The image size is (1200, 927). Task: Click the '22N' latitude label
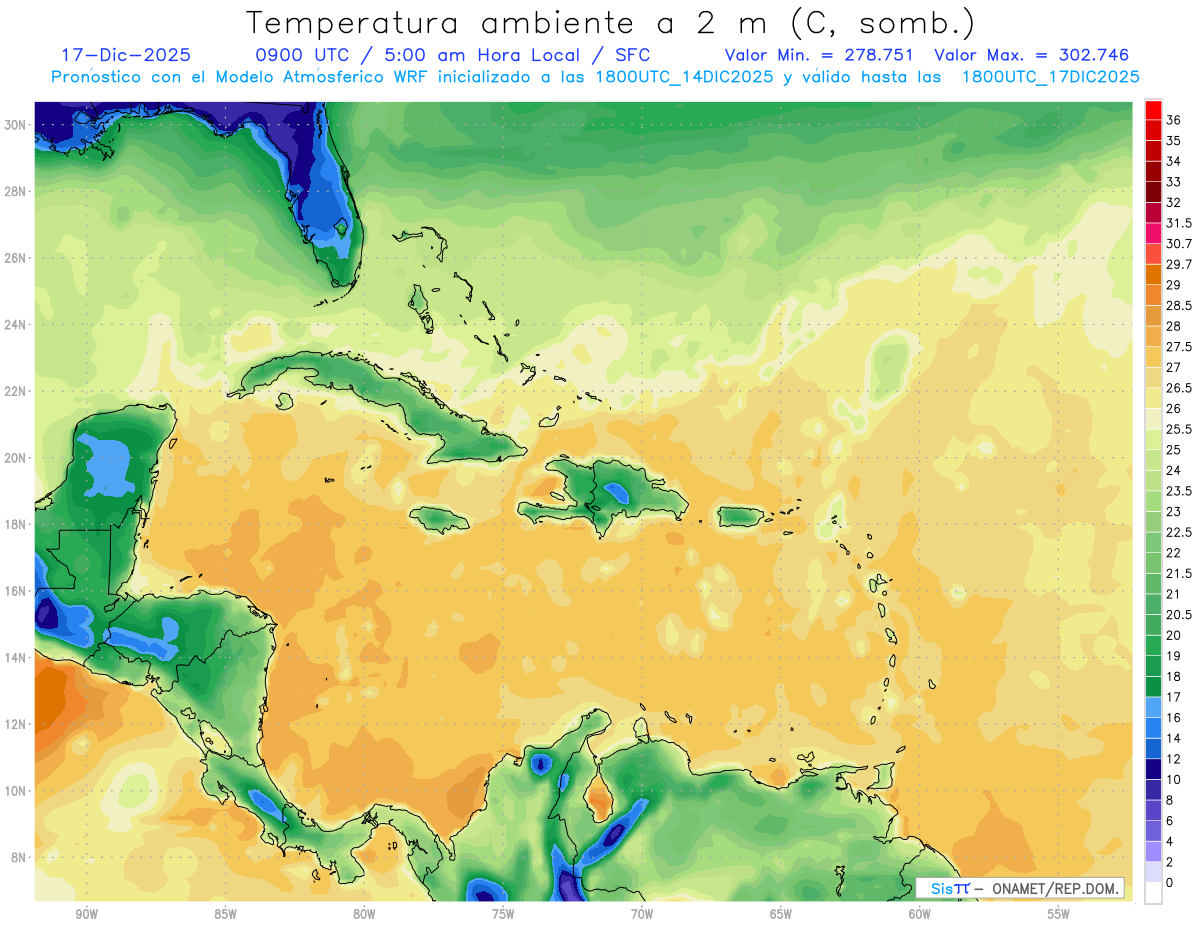(15, 391)
